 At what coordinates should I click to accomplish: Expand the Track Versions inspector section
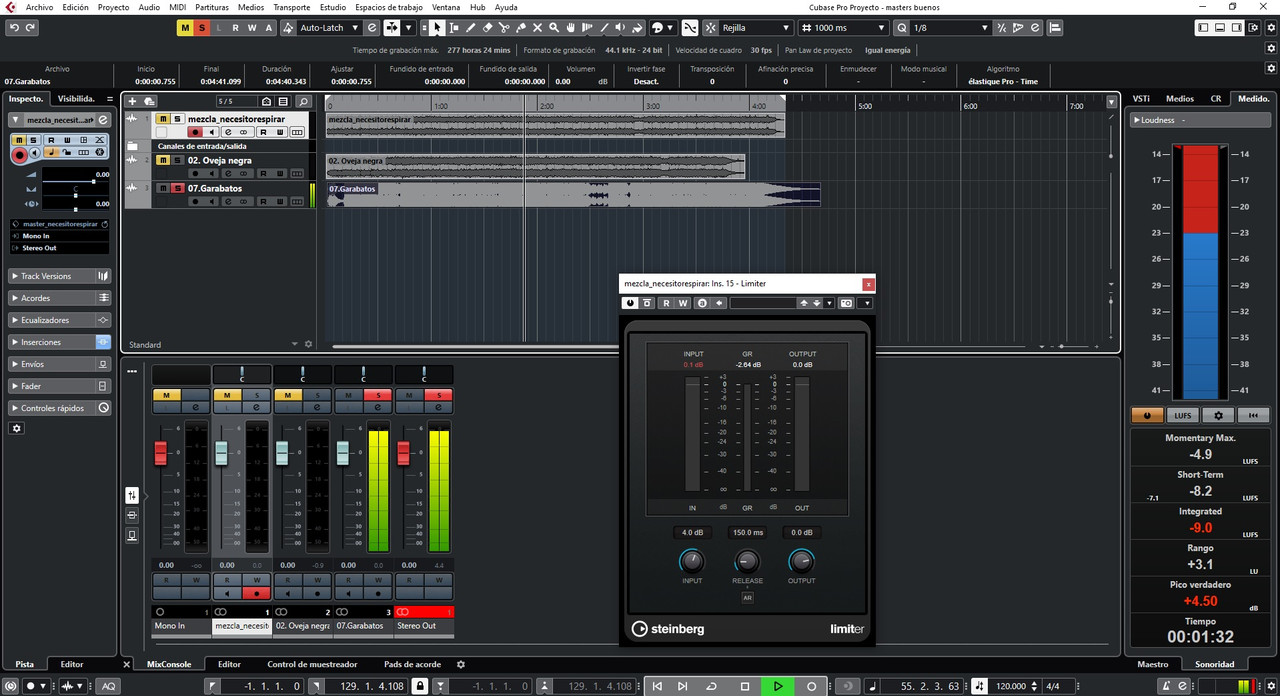coord(60,276)
